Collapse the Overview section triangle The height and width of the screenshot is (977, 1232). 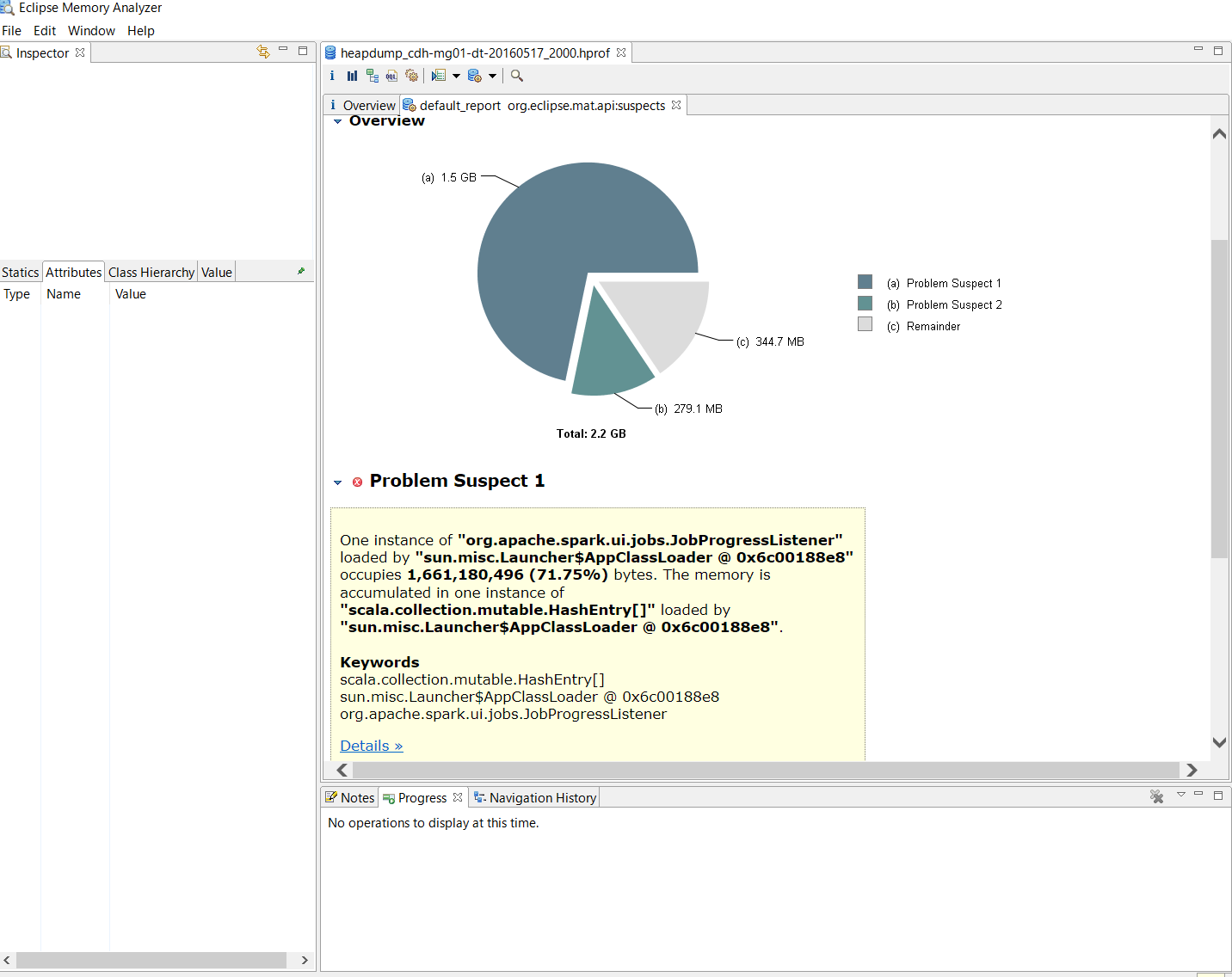point(337,121)
